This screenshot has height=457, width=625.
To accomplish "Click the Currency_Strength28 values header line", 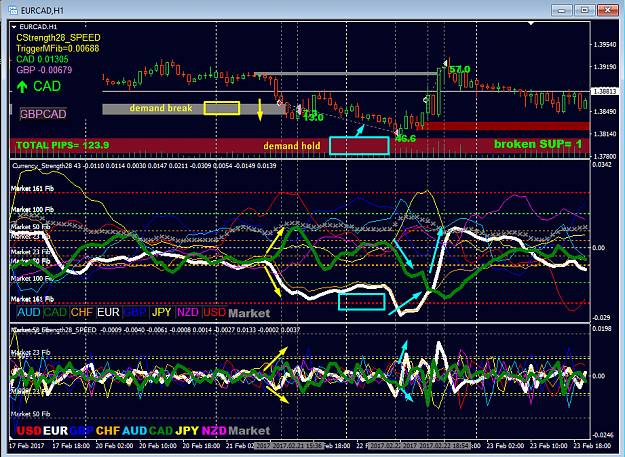I will [144, 166].
